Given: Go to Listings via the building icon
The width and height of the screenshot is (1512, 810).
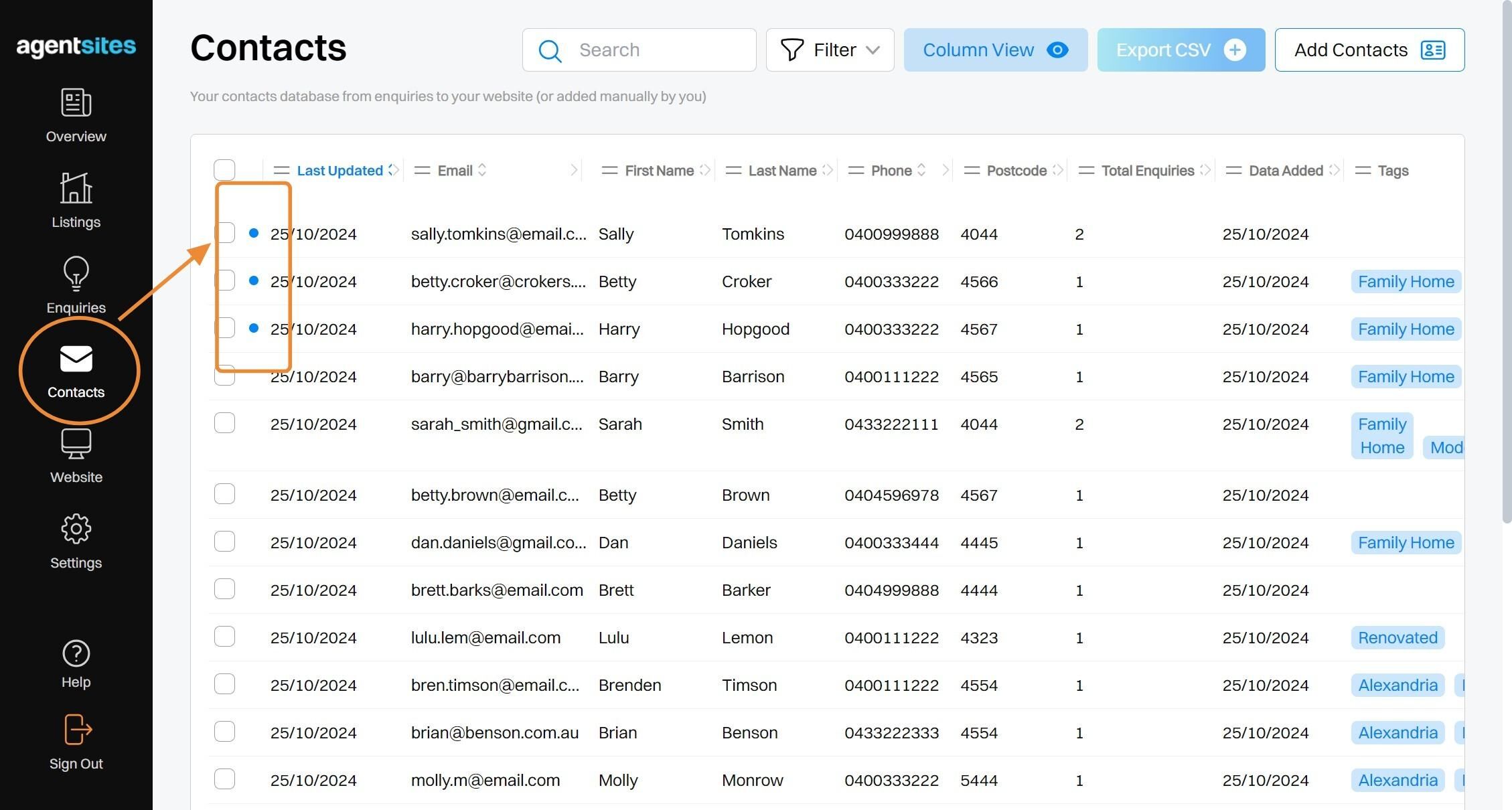Looking at the screenshot, I should [76, 188].
